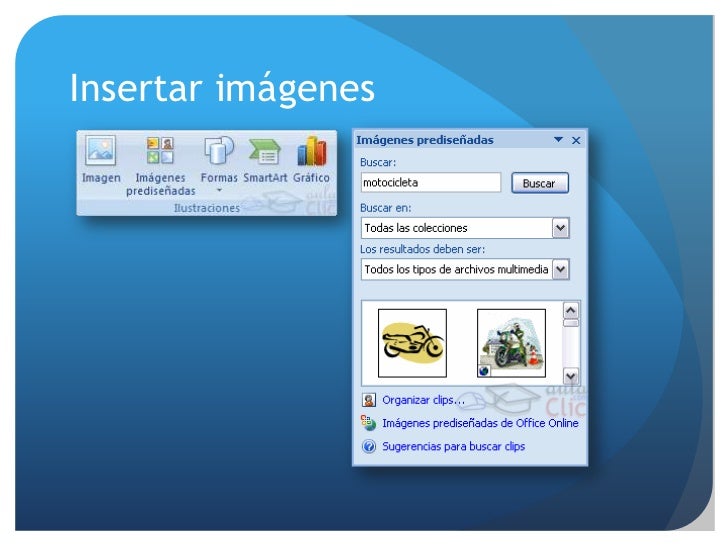Select the green motorcycle rider thumbnail
Viewport: 728px width, 546px height.
511,343
